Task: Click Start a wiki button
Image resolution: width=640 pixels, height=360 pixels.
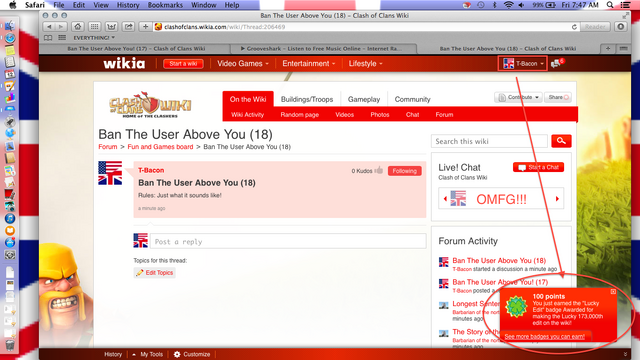Action: [x=183, y=64]
